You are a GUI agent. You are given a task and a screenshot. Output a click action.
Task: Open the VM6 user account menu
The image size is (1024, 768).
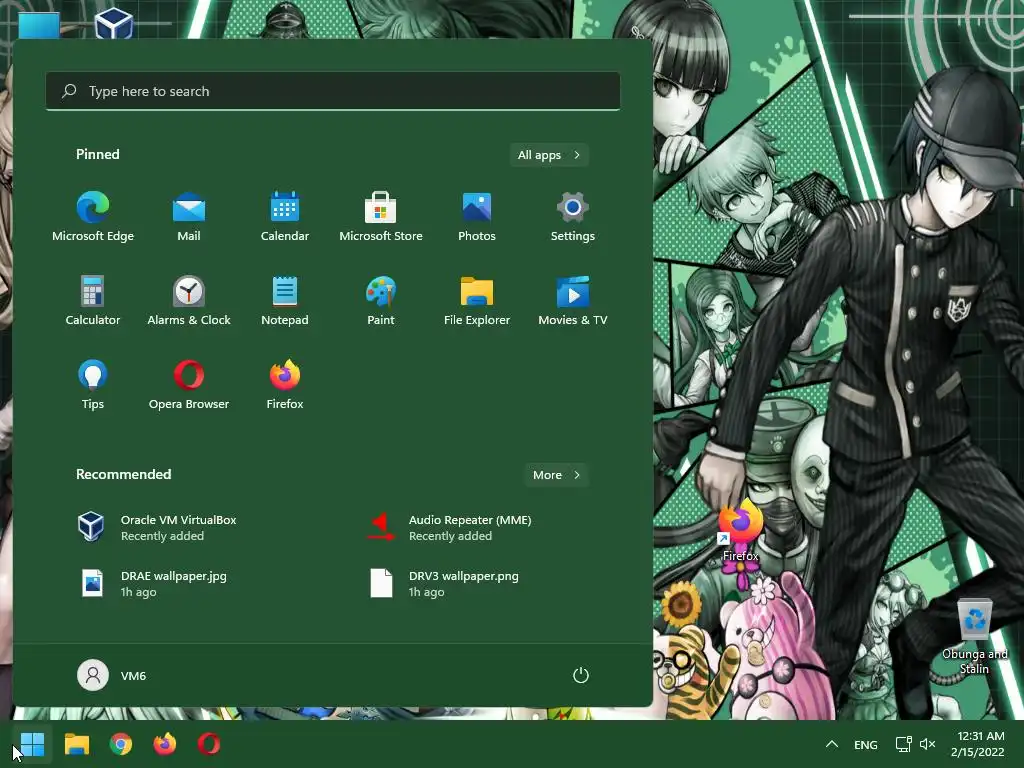pos(112,675)
